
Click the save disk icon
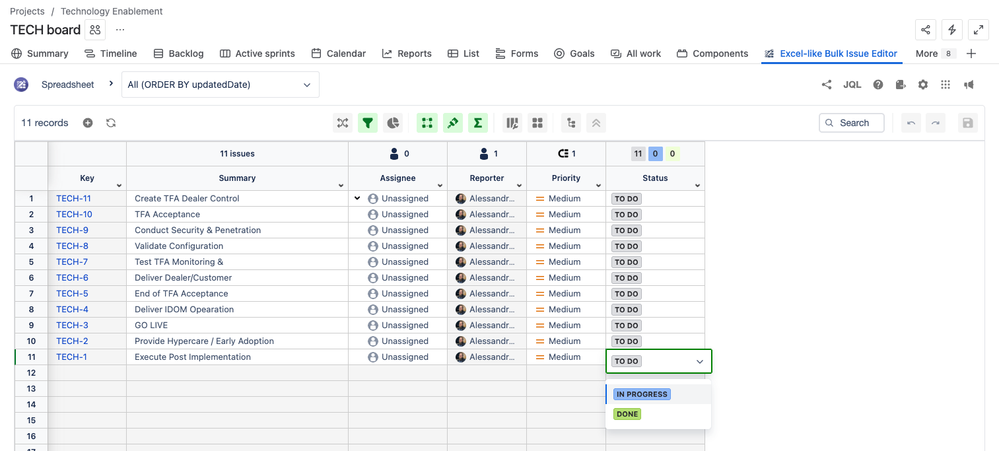[967, 123]
